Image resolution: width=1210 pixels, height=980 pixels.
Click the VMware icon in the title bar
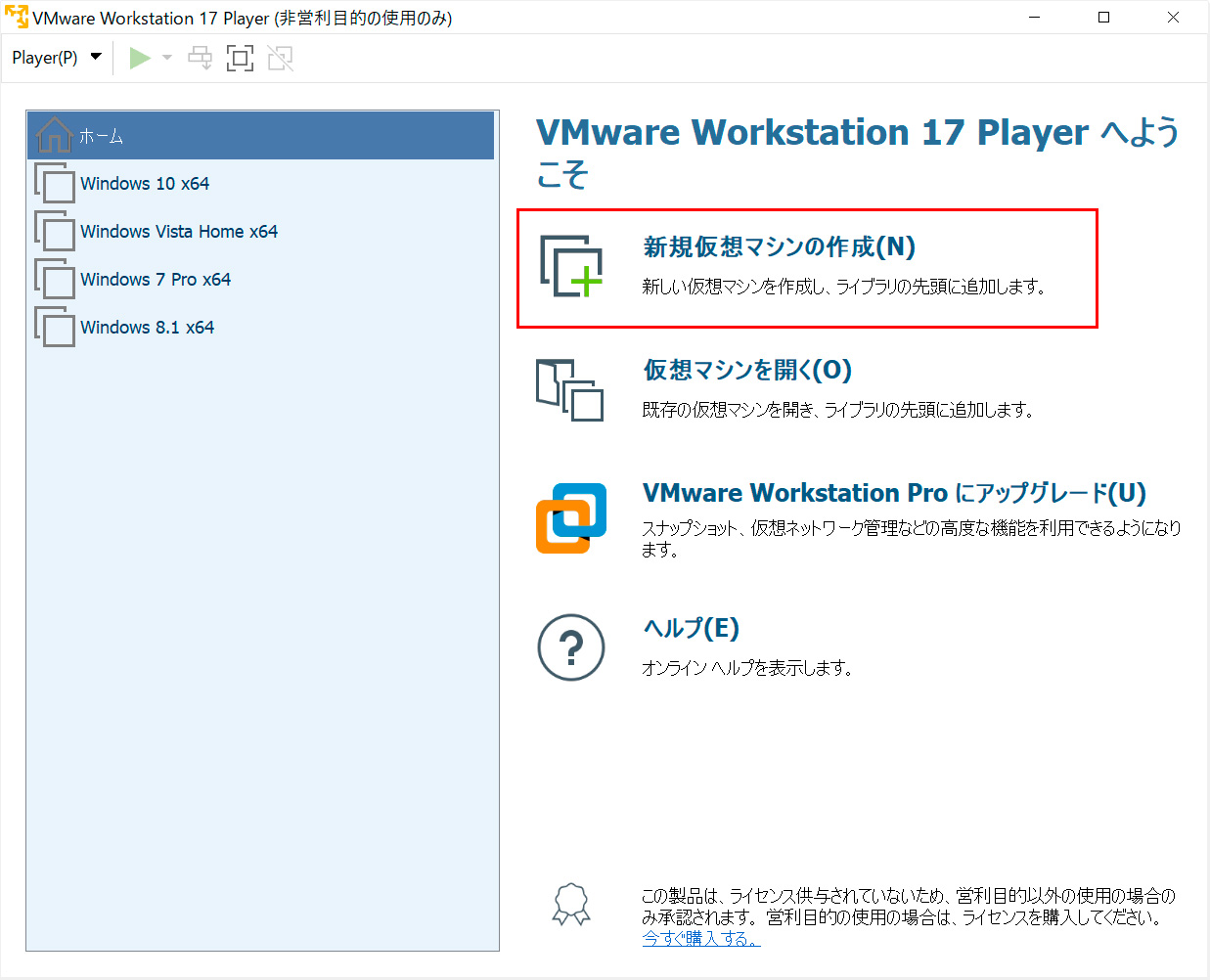[16, 17]
